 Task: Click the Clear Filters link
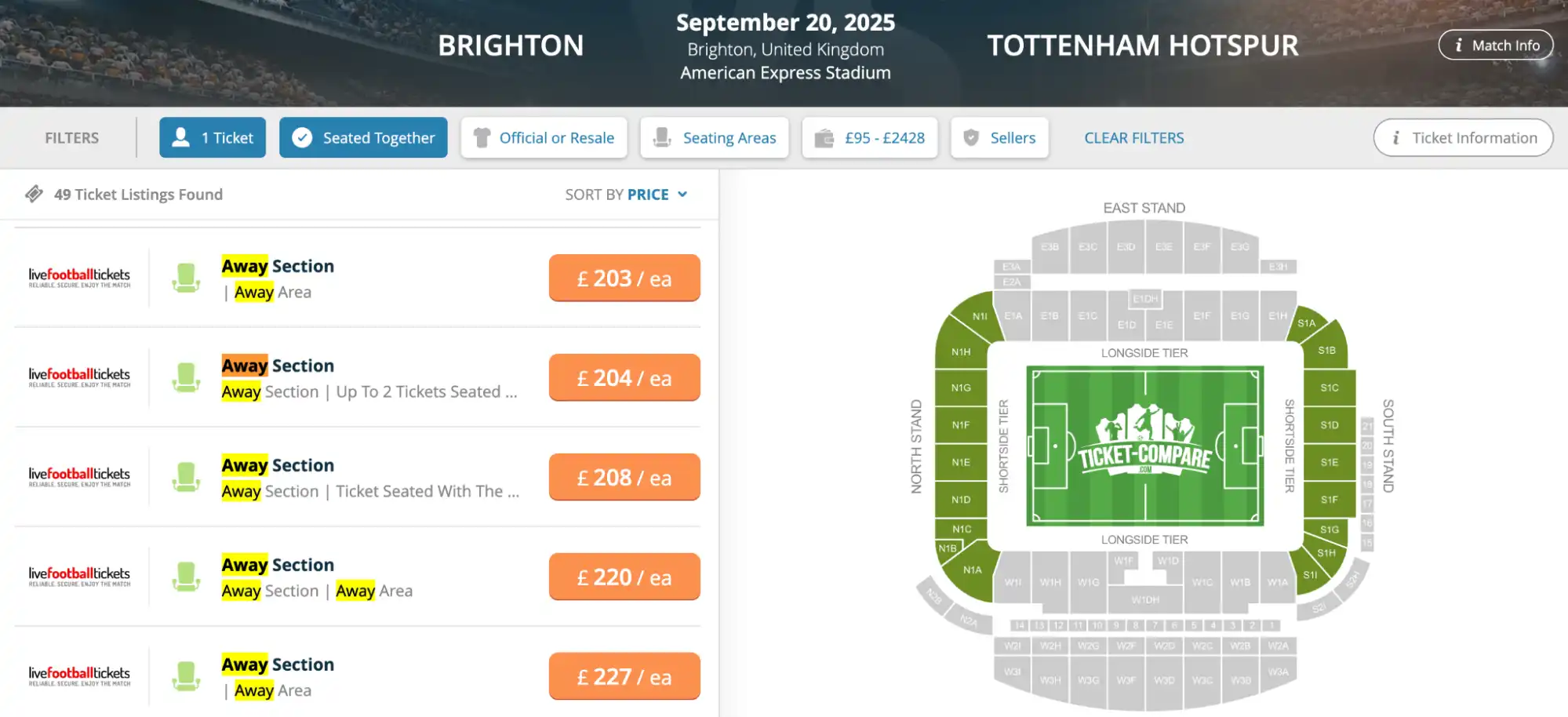(1133, 137)
